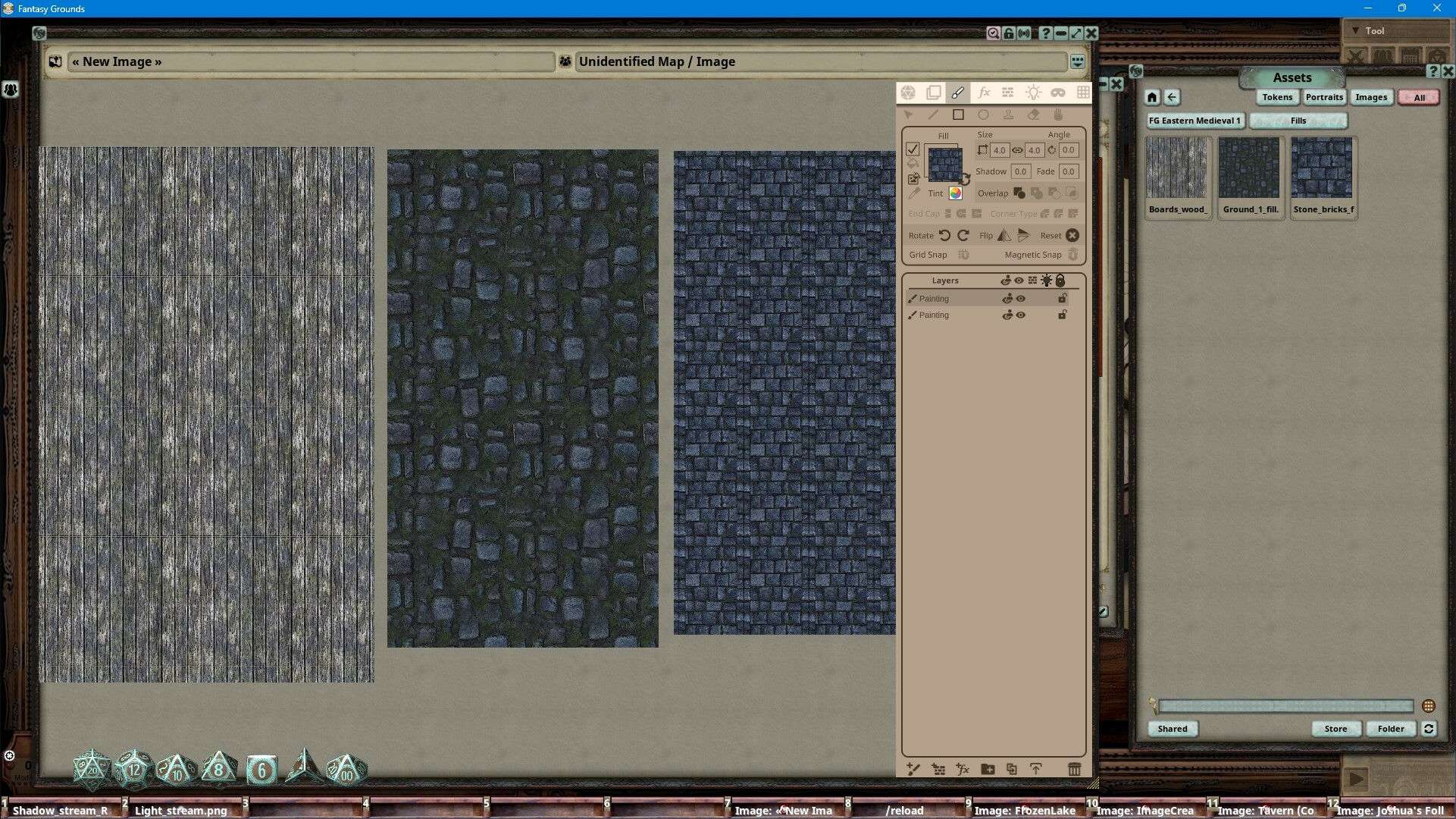Rotate the fill texture counterclockwise

tap(944, 235)
